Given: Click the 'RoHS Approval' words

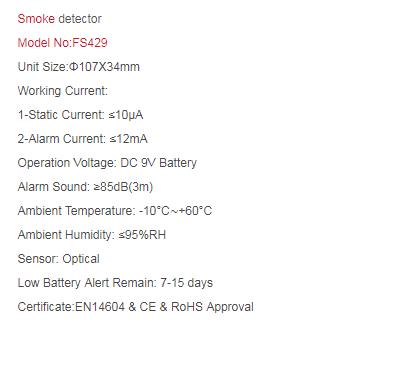Looking at the screenshot, I should tap(212, 307).
